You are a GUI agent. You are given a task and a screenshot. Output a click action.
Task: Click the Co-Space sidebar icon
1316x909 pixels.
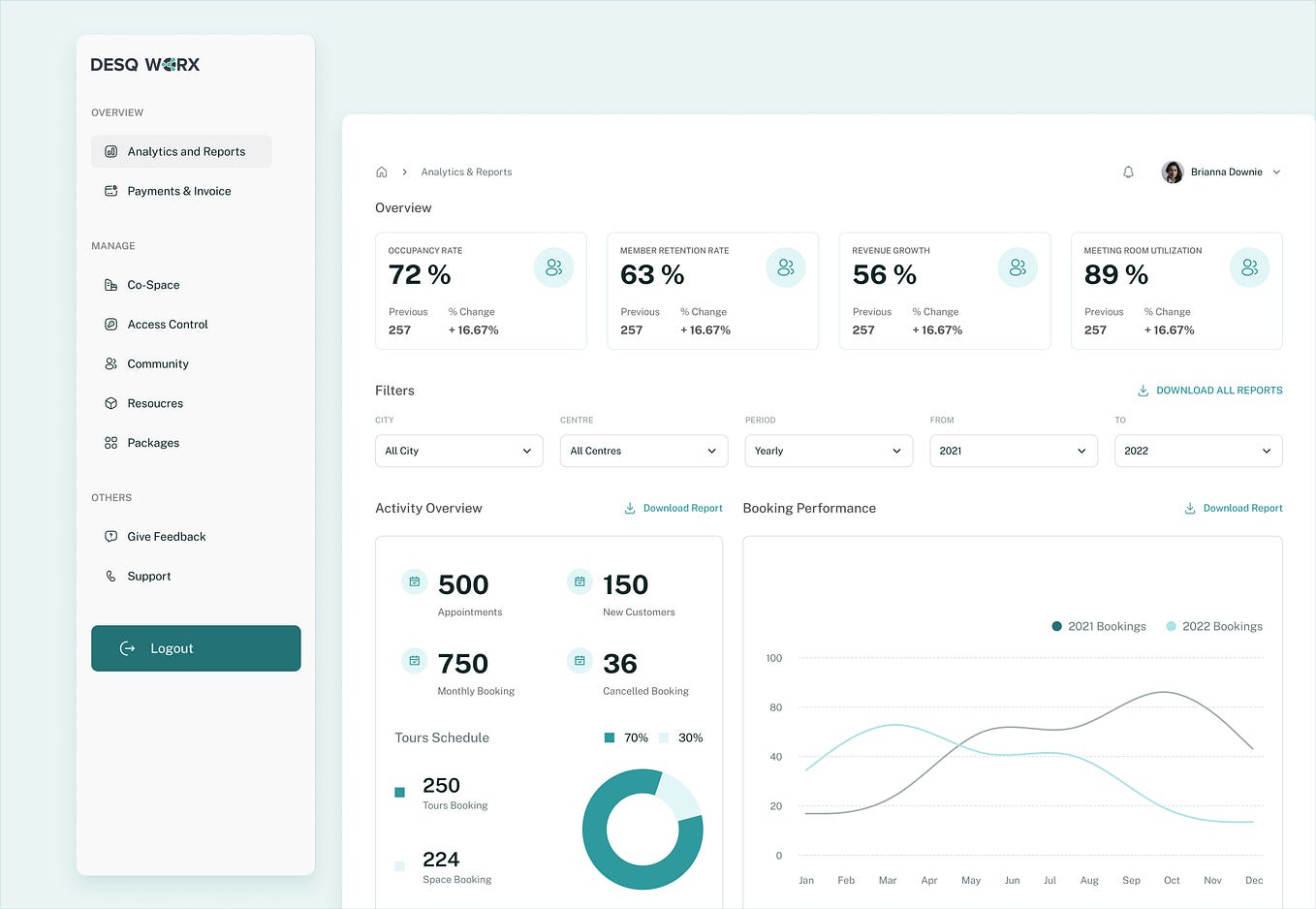coord(110,284)
